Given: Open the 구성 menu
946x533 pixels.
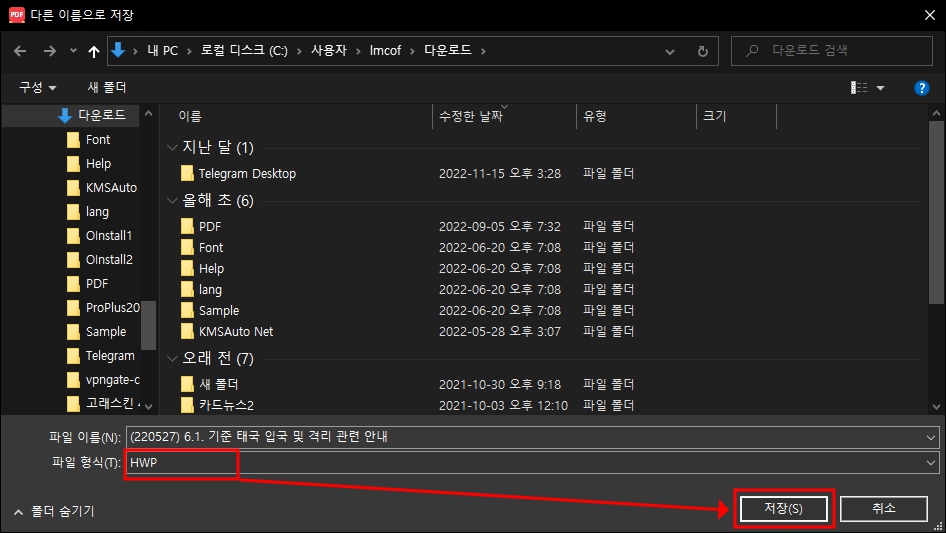Looking at the screenshot, I should coord(37,88).
